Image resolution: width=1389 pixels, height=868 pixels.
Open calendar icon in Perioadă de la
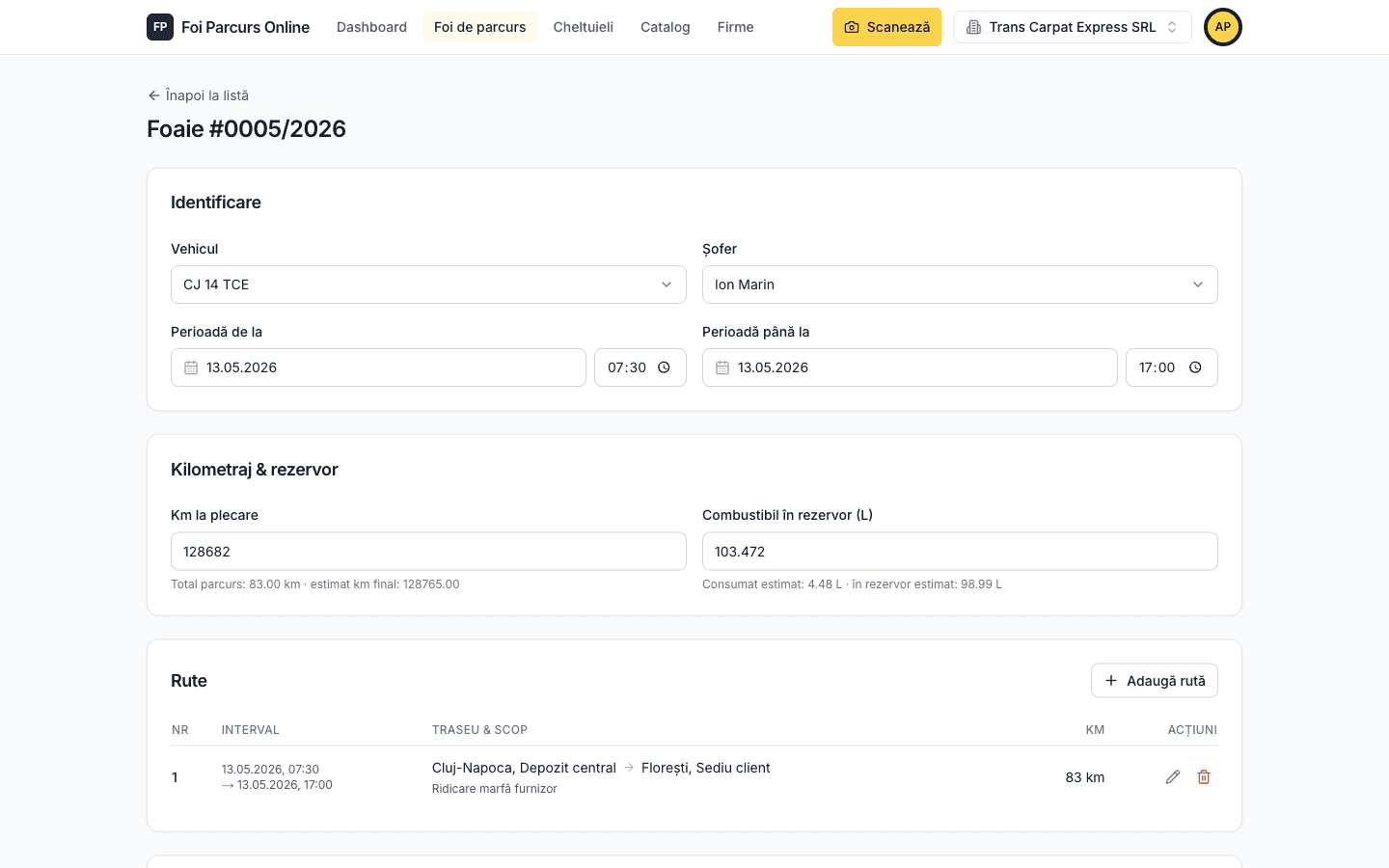tap(191, 367)
